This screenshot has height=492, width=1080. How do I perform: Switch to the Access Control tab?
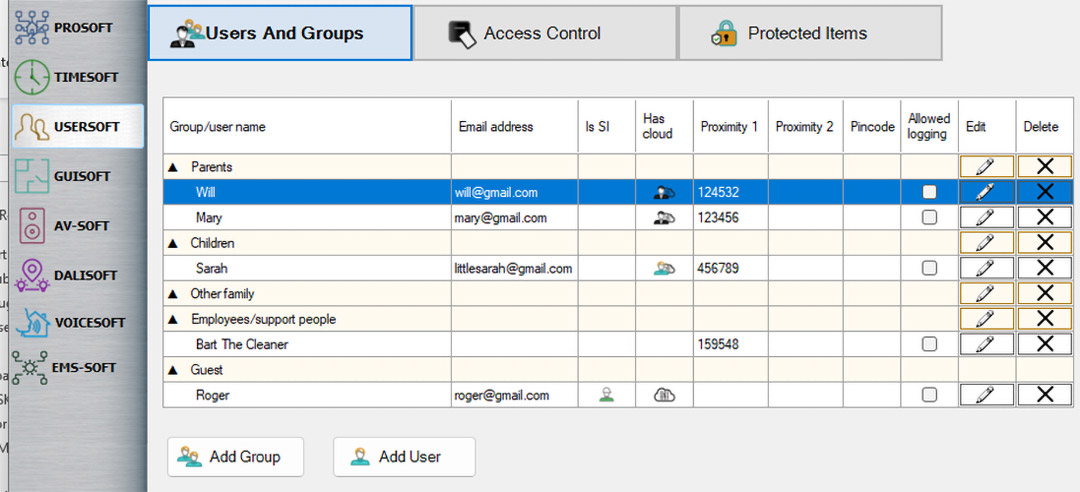[x=544, y=33]
